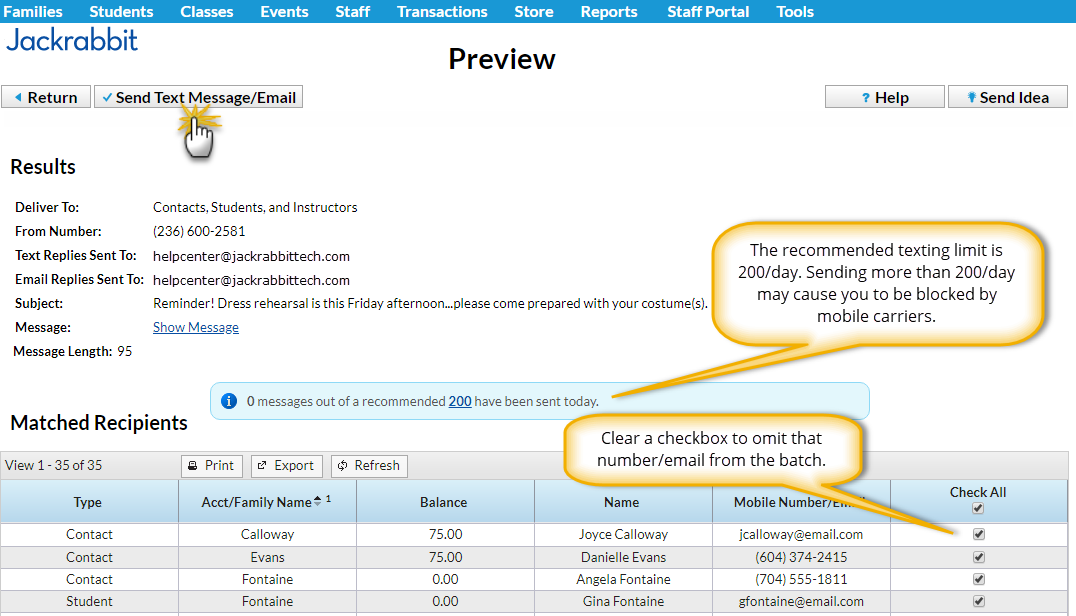
Task: Refresh the matched recipients grid
Action: click(x=369, y=466)
